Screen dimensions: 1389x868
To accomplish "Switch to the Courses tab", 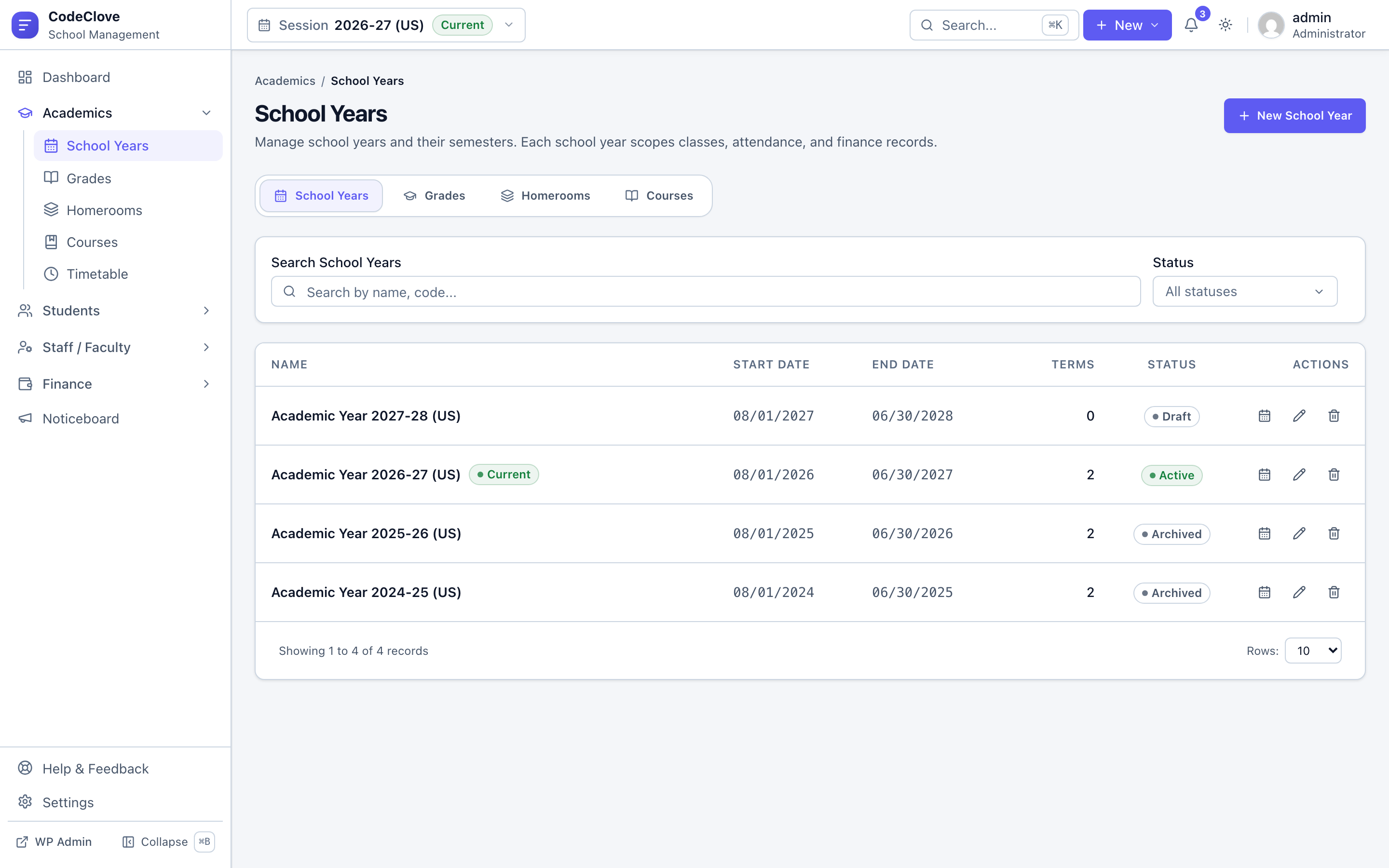I will 659,196.
